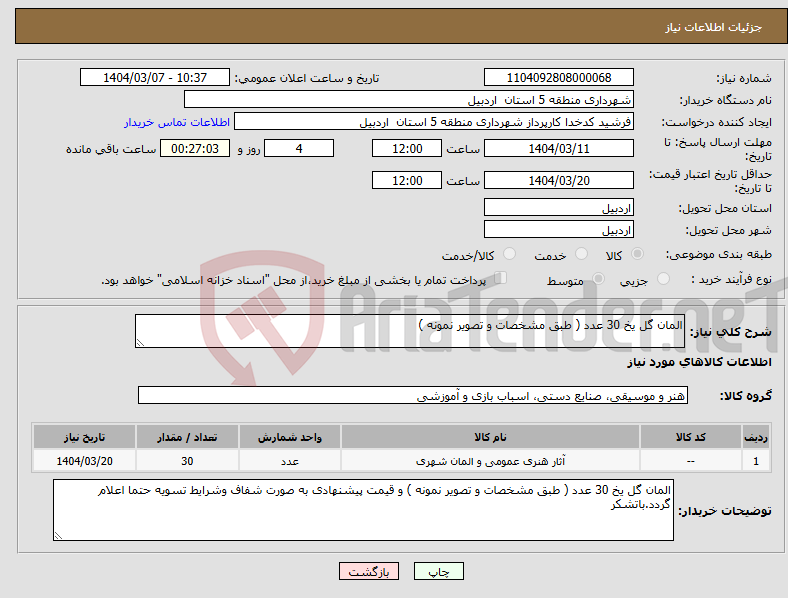Click the requester field فرشید کدخدا

point(434,122)
